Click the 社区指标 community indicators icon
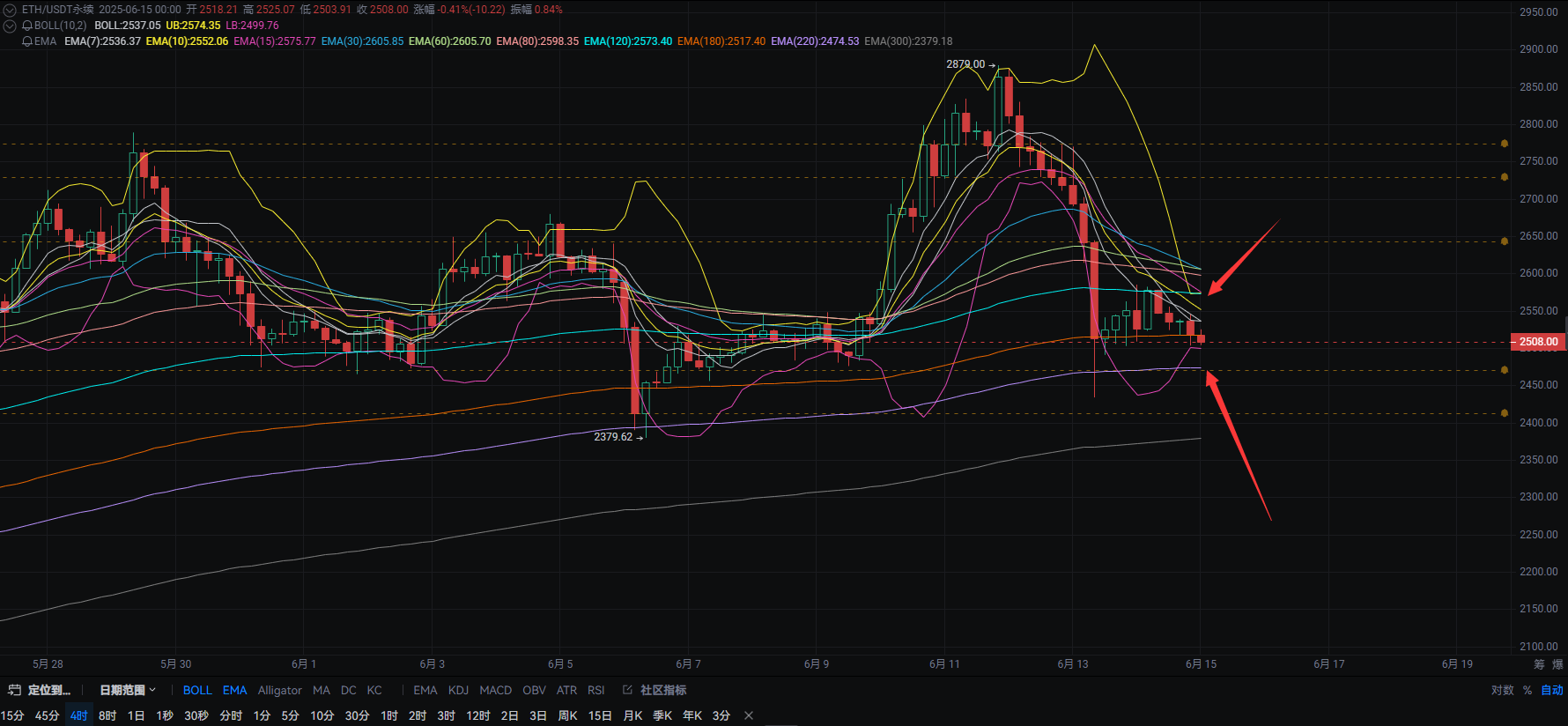The width and height of the screenshot is (1568, 726). pos(627,690)
